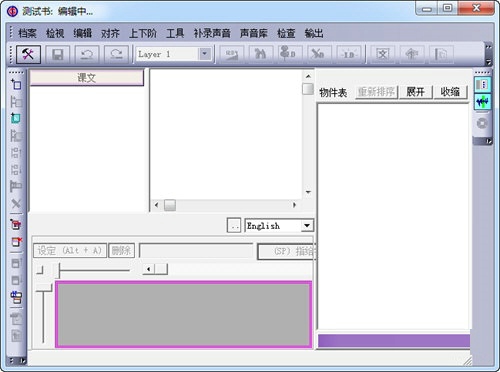Click the X with B toolbar icon
The width and height of the screenshot is (500, 372).
point(319,54)
